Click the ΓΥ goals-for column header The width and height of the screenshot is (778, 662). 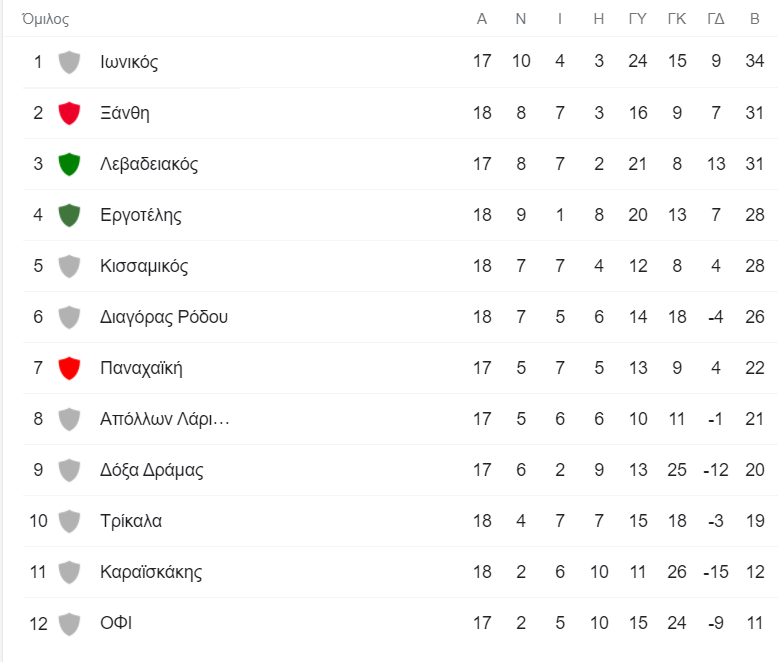coord(638,19)
